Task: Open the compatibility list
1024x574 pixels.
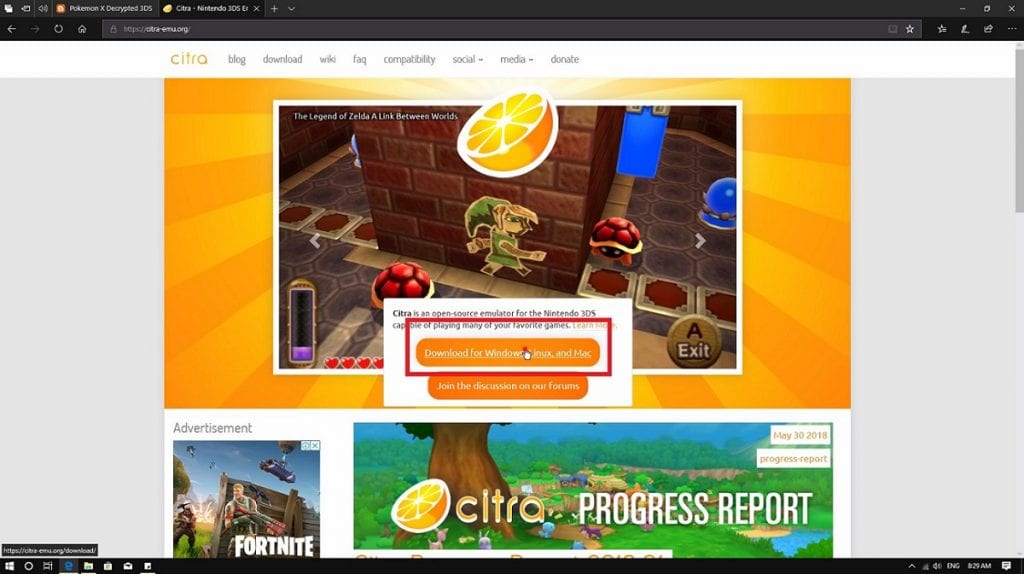Action: tap(409, 59)
